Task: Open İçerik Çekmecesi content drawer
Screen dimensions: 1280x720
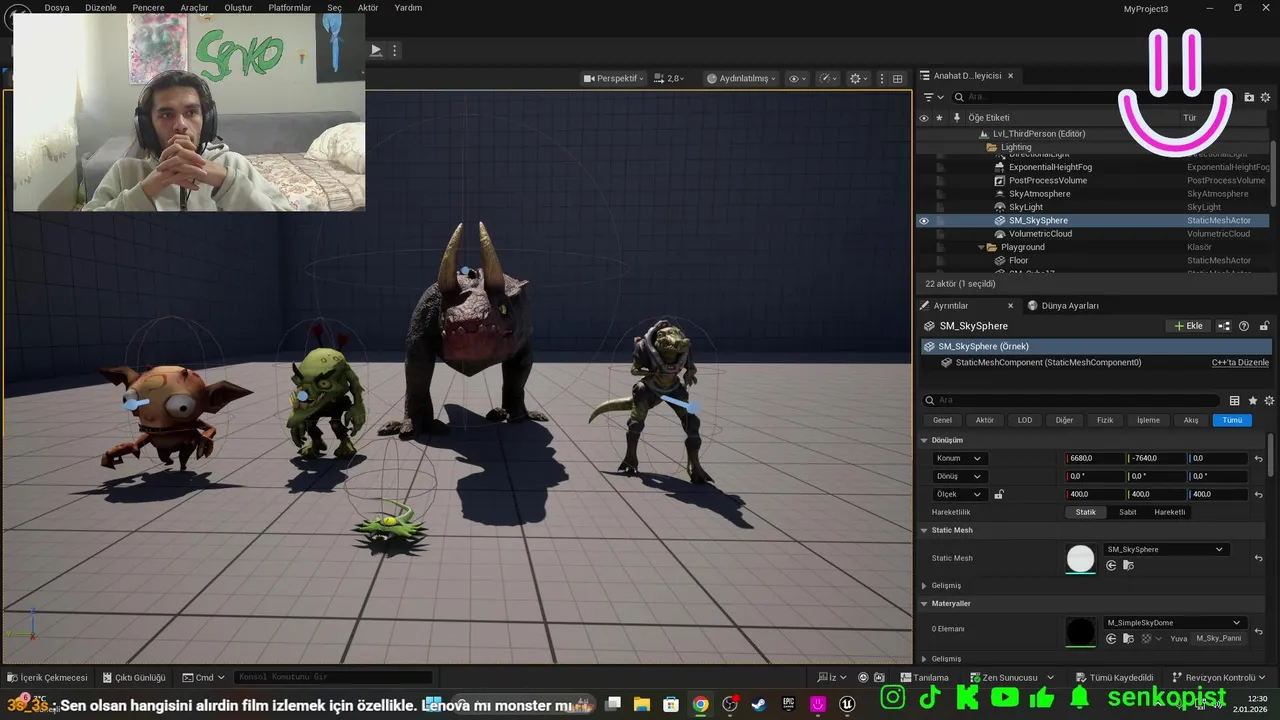Action: (47, 677)
